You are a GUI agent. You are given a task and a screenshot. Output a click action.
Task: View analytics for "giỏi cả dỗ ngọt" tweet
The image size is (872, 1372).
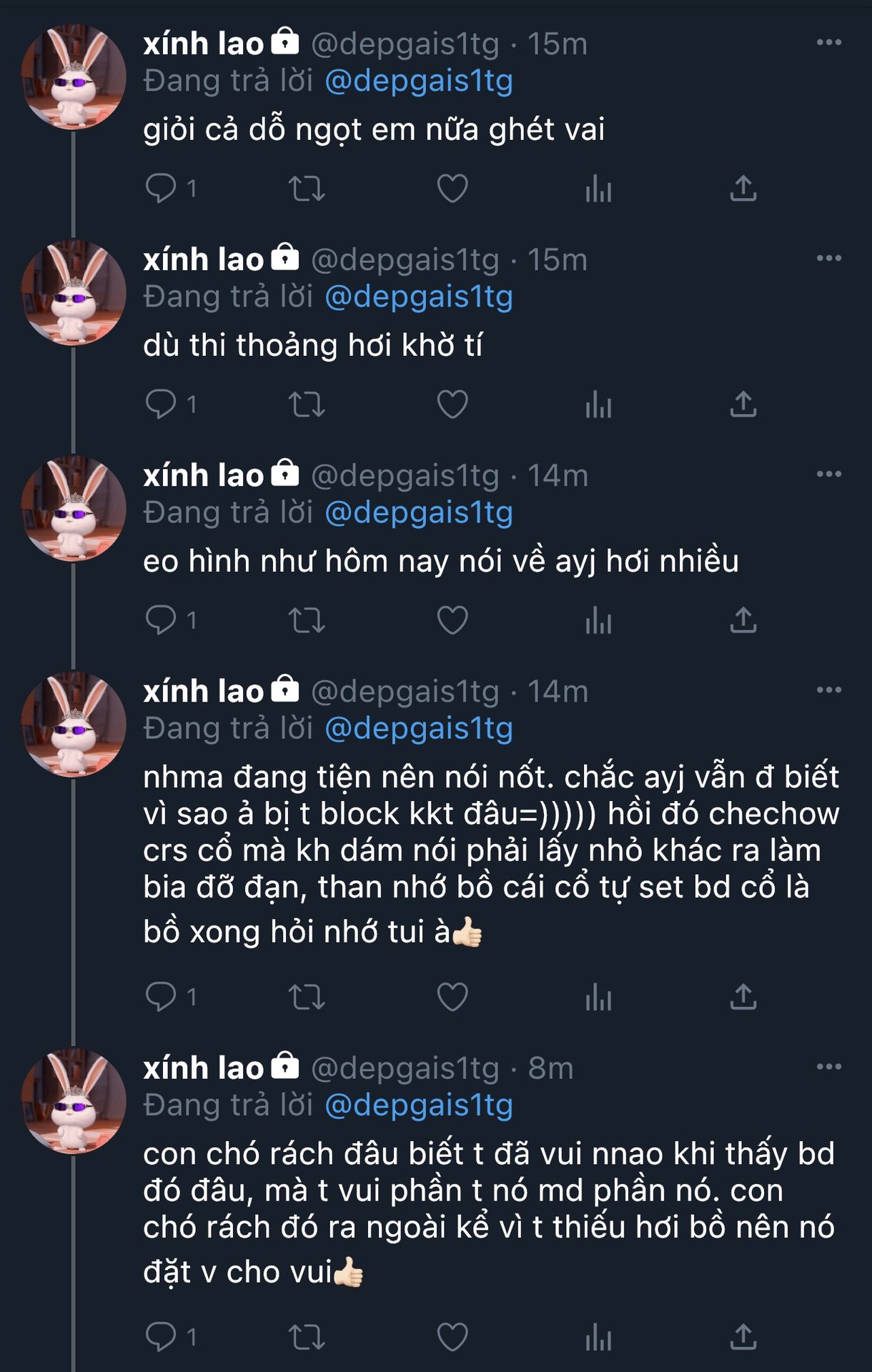[598, 189]
